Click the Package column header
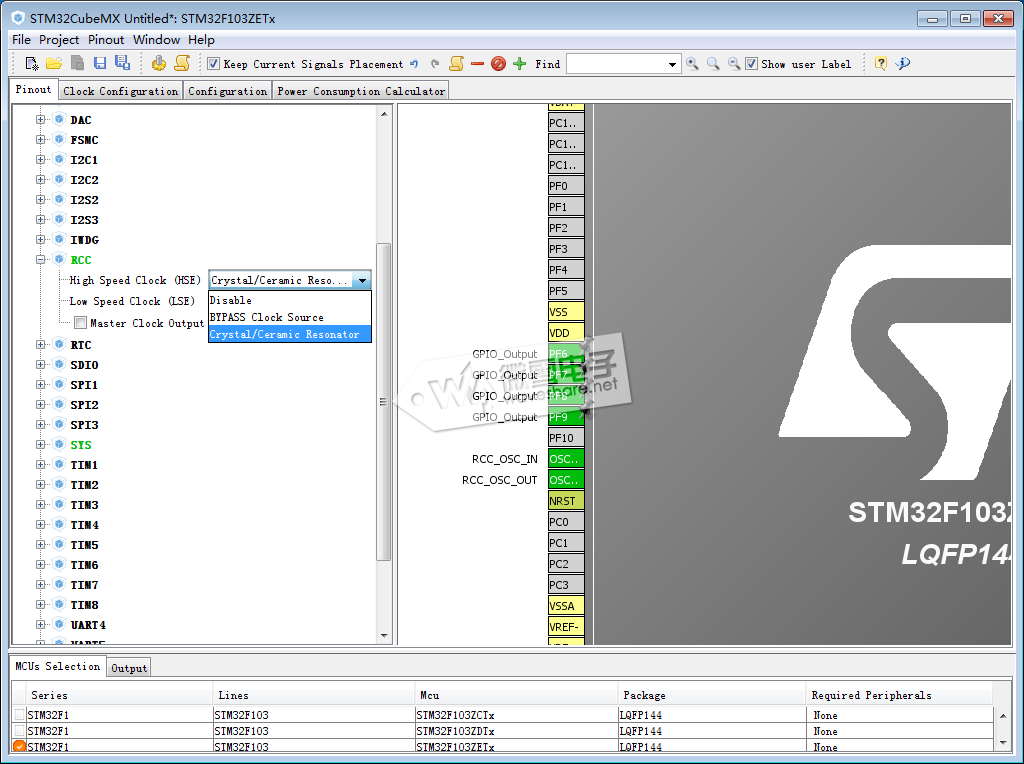 click(711, 695)
